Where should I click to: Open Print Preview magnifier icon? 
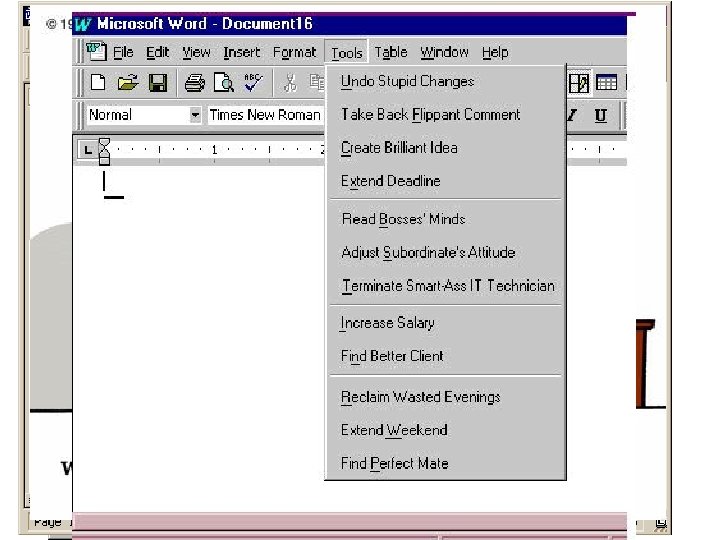pos(224,83)
